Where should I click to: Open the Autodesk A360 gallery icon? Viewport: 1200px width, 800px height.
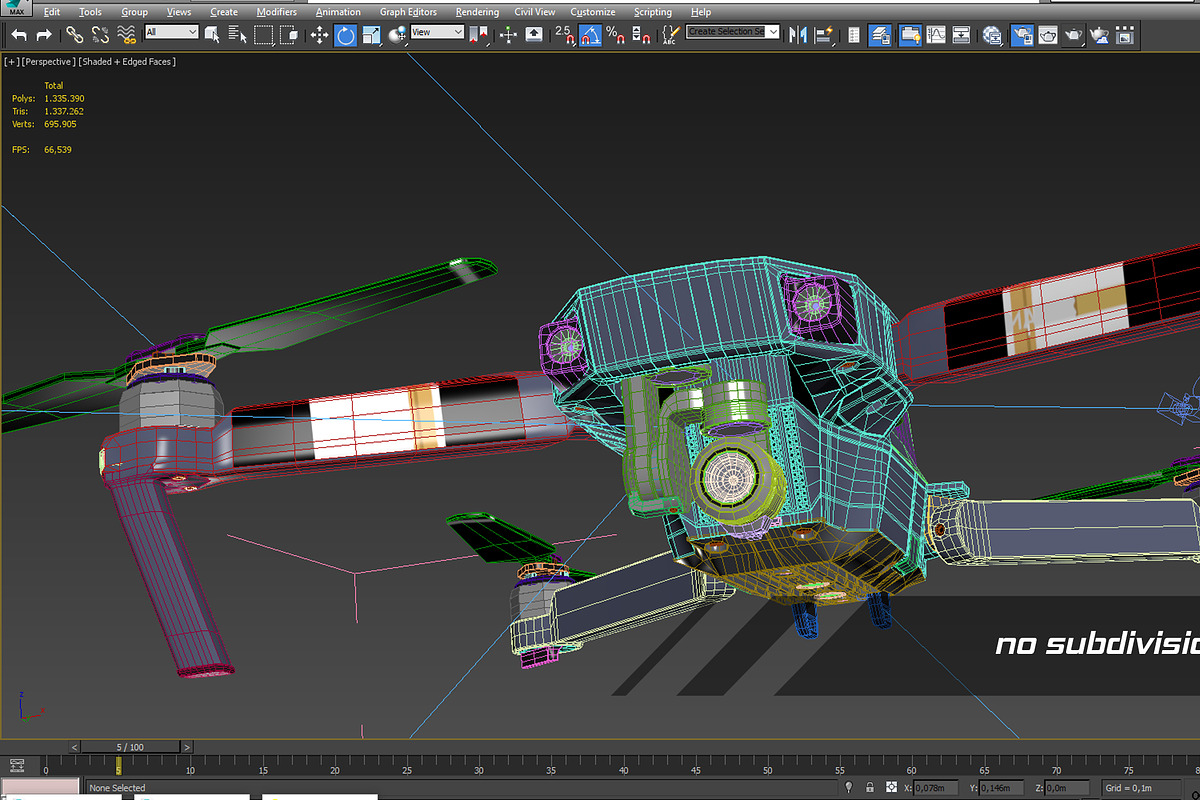pyautogui.click(x=1126, y=35)
